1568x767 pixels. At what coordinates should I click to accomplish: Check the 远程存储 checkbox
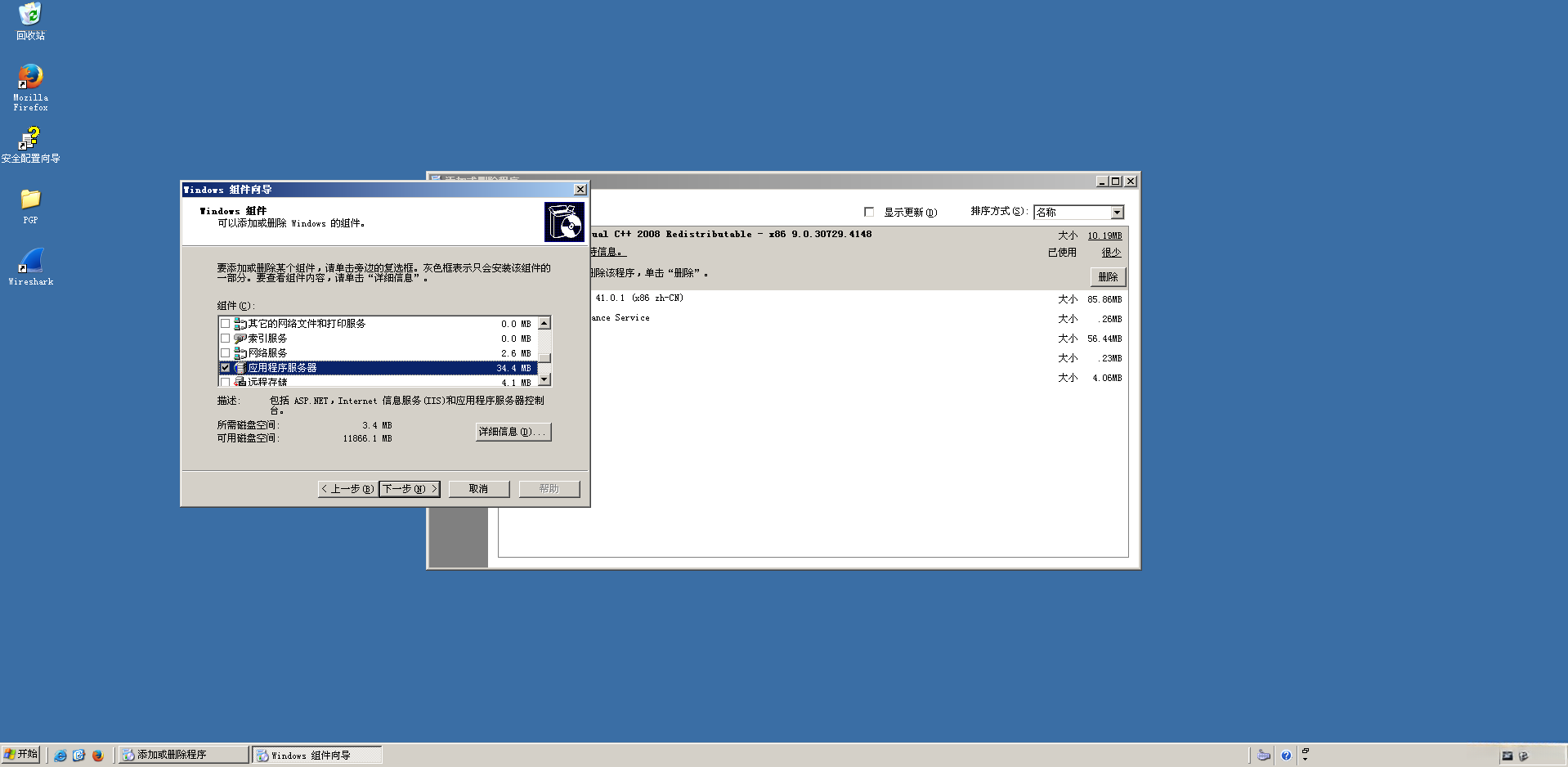(x=225, y=382)
